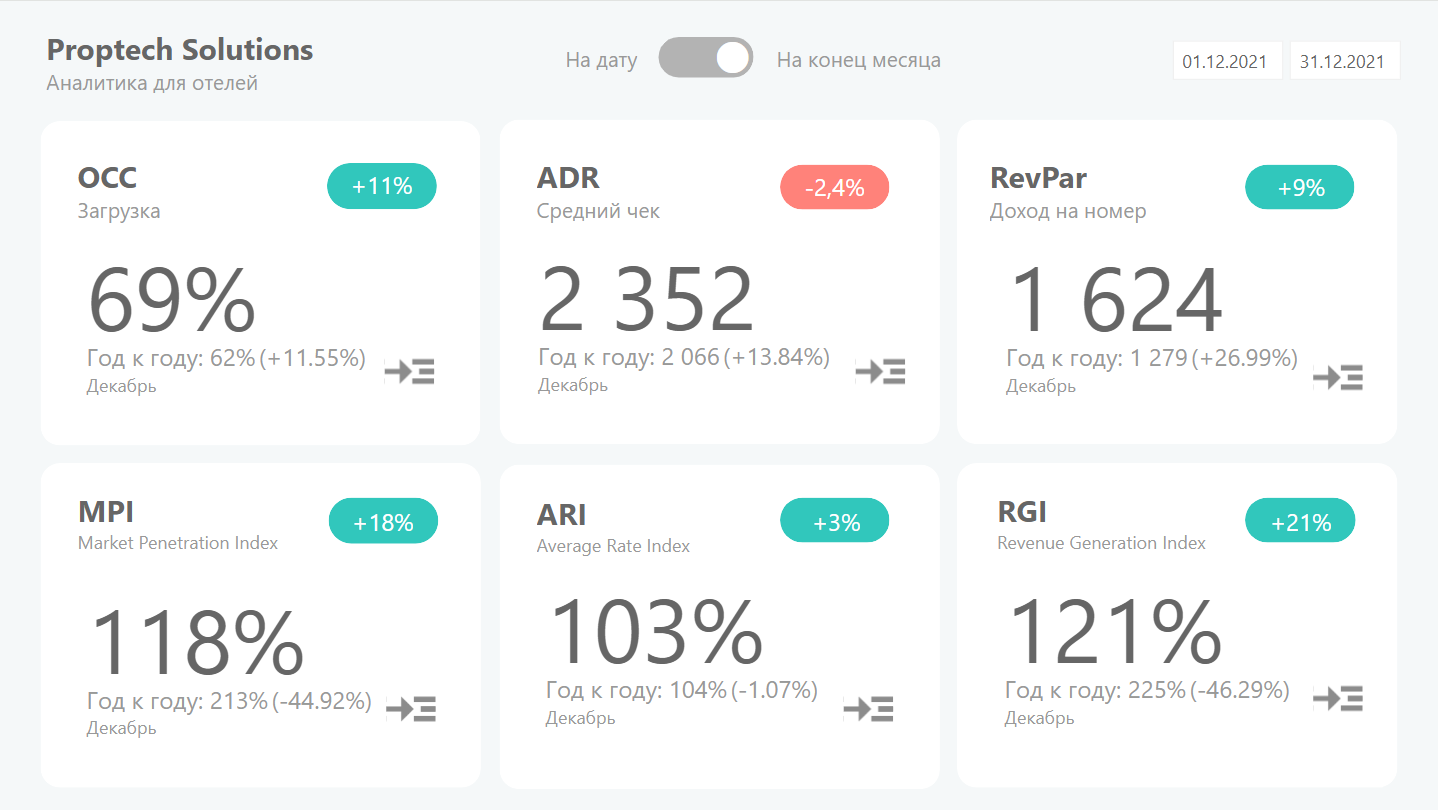Toggle switch between date and month-end
Viewport: 1438px width, 810px height.
pyautogui.click(x=706, y=58)
